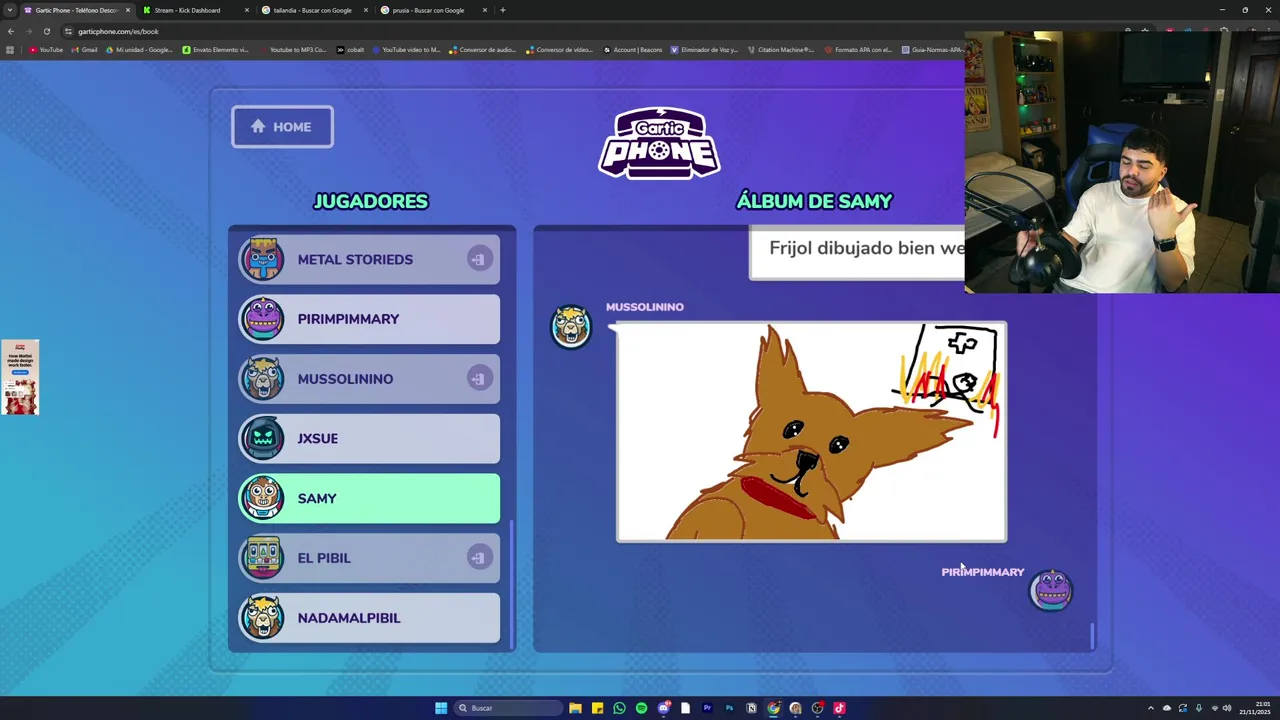Open the apps grid in bookmarks bar

(x=10, y=50)
